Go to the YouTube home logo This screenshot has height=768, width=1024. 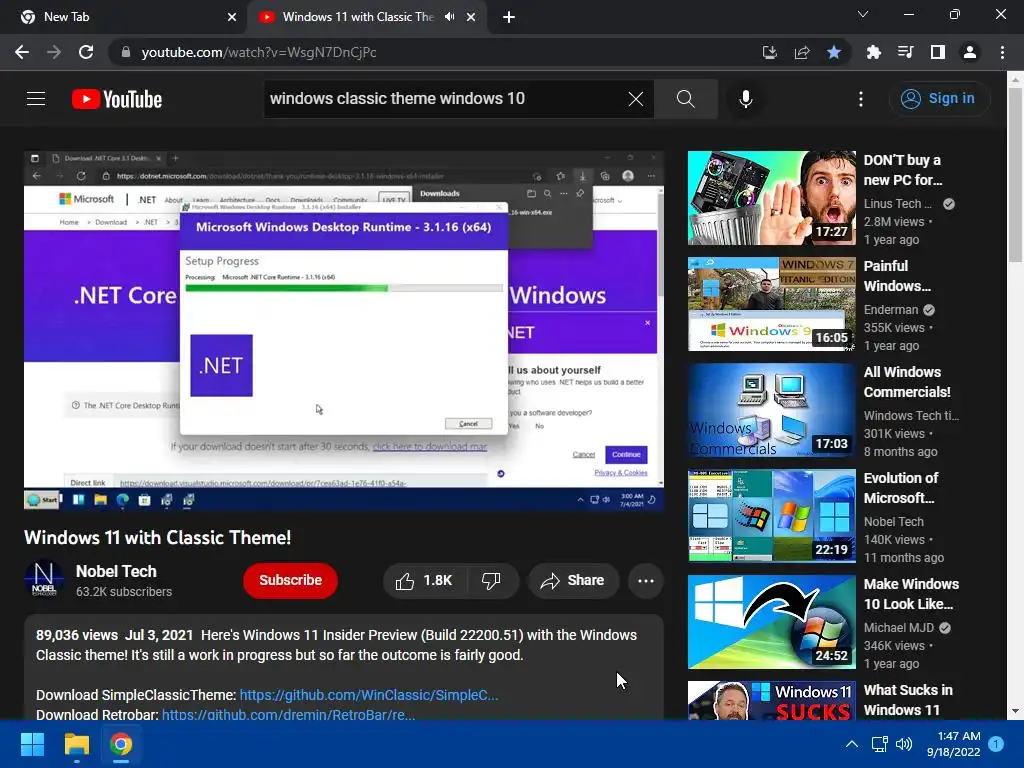point(117,99)
